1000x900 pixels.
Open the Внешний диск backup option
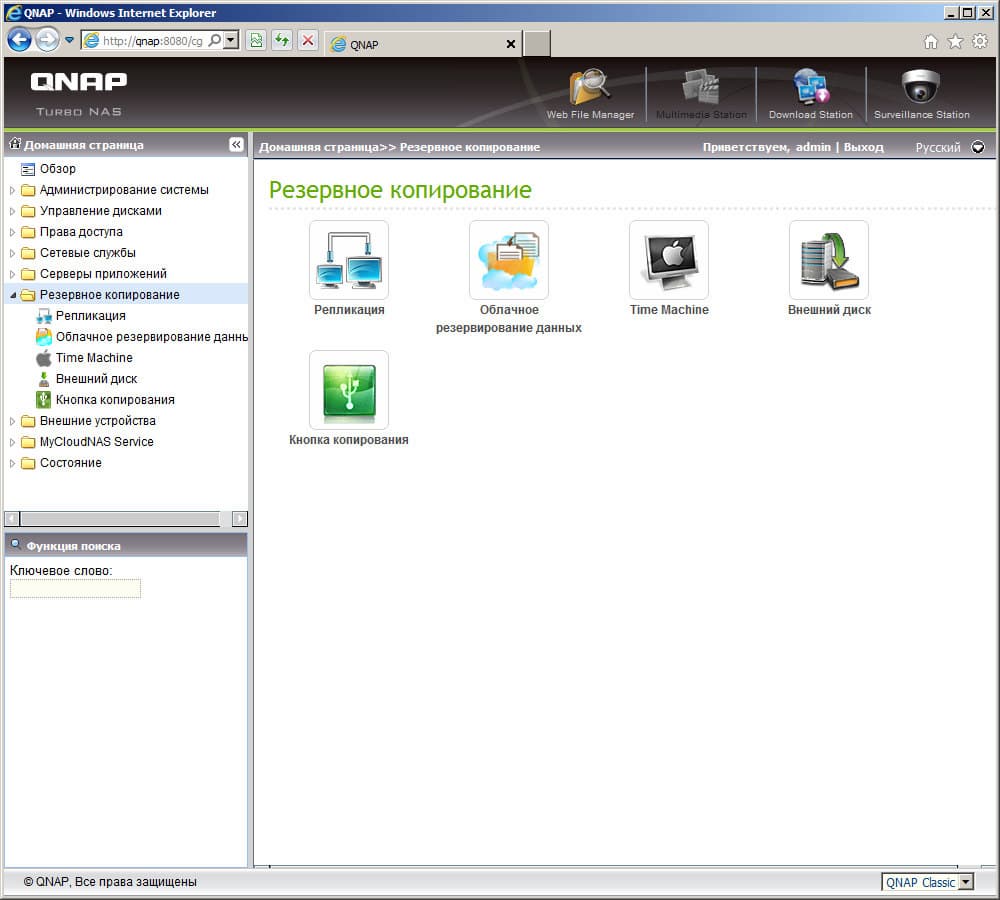click(828, 260)
